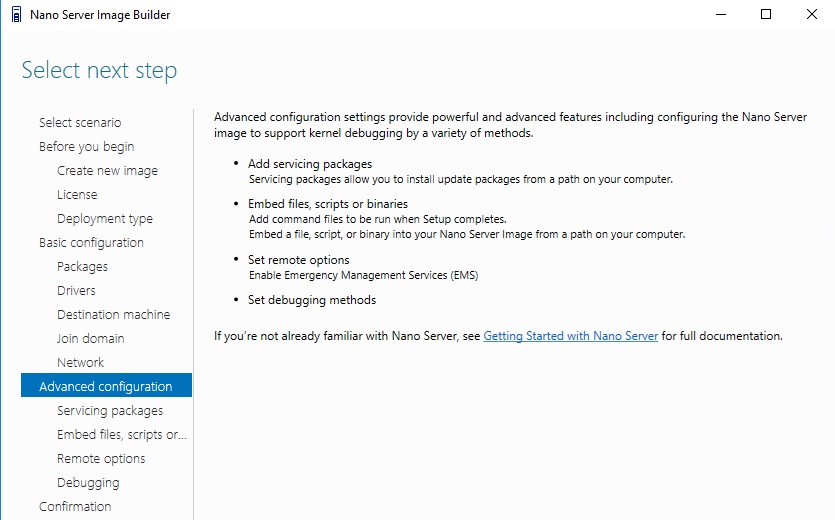
Task: Go to Embed files, scripts or... step
Action: pyautogui.click(x=122, y=434)
